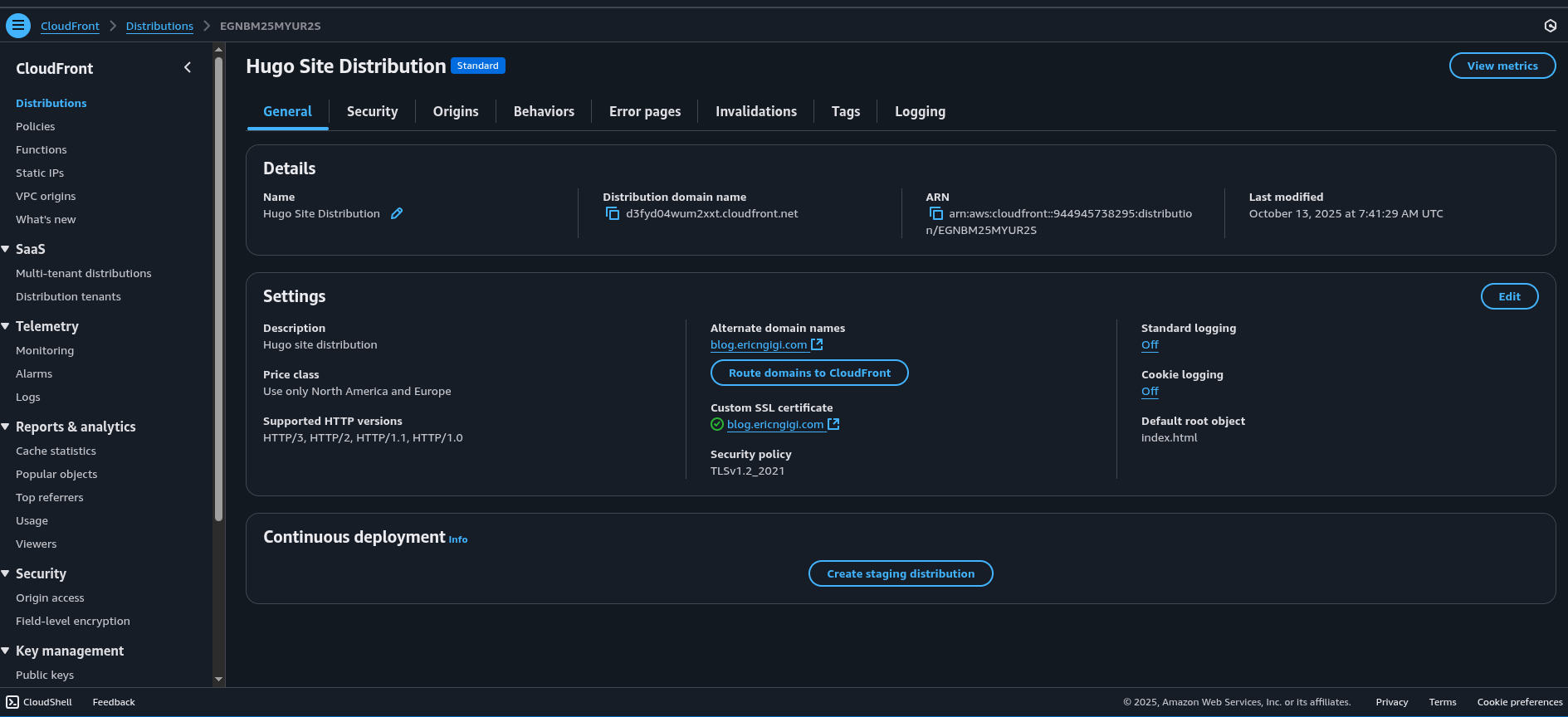The width and height of the screenshot is (1568, 717).
Task: Open the Error pages tab
Action: click(x=645, y=111)
